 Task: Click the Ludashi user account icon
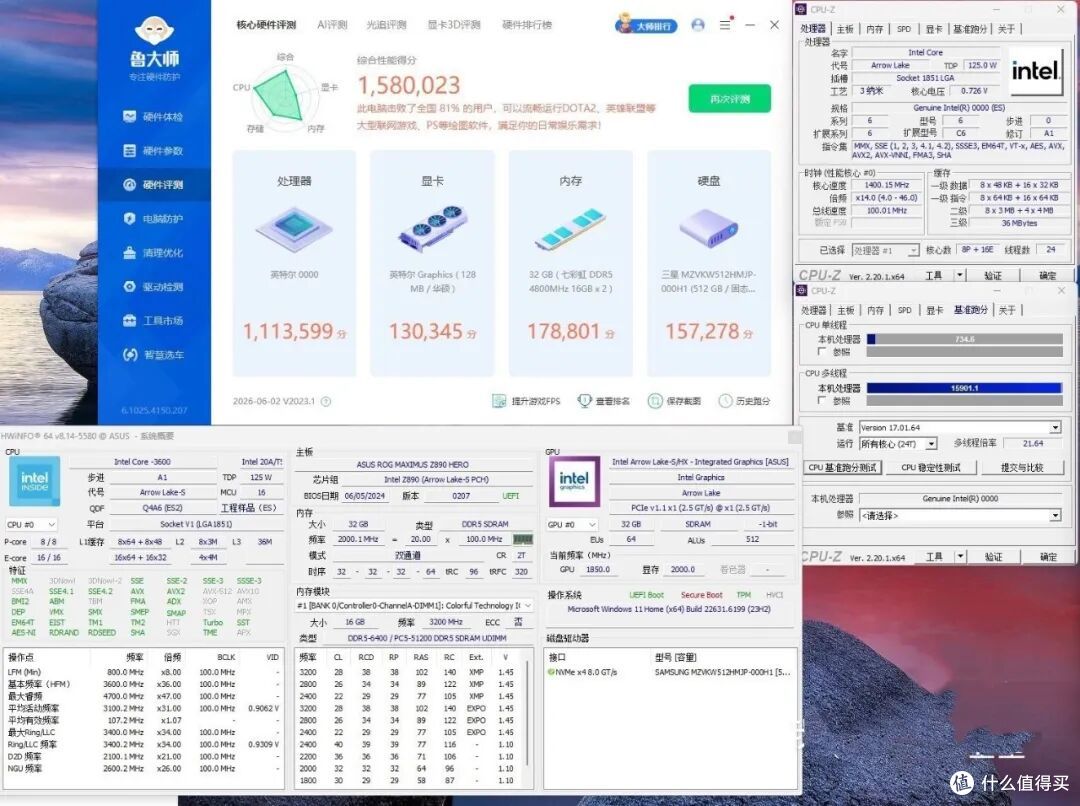pos(698,25)
